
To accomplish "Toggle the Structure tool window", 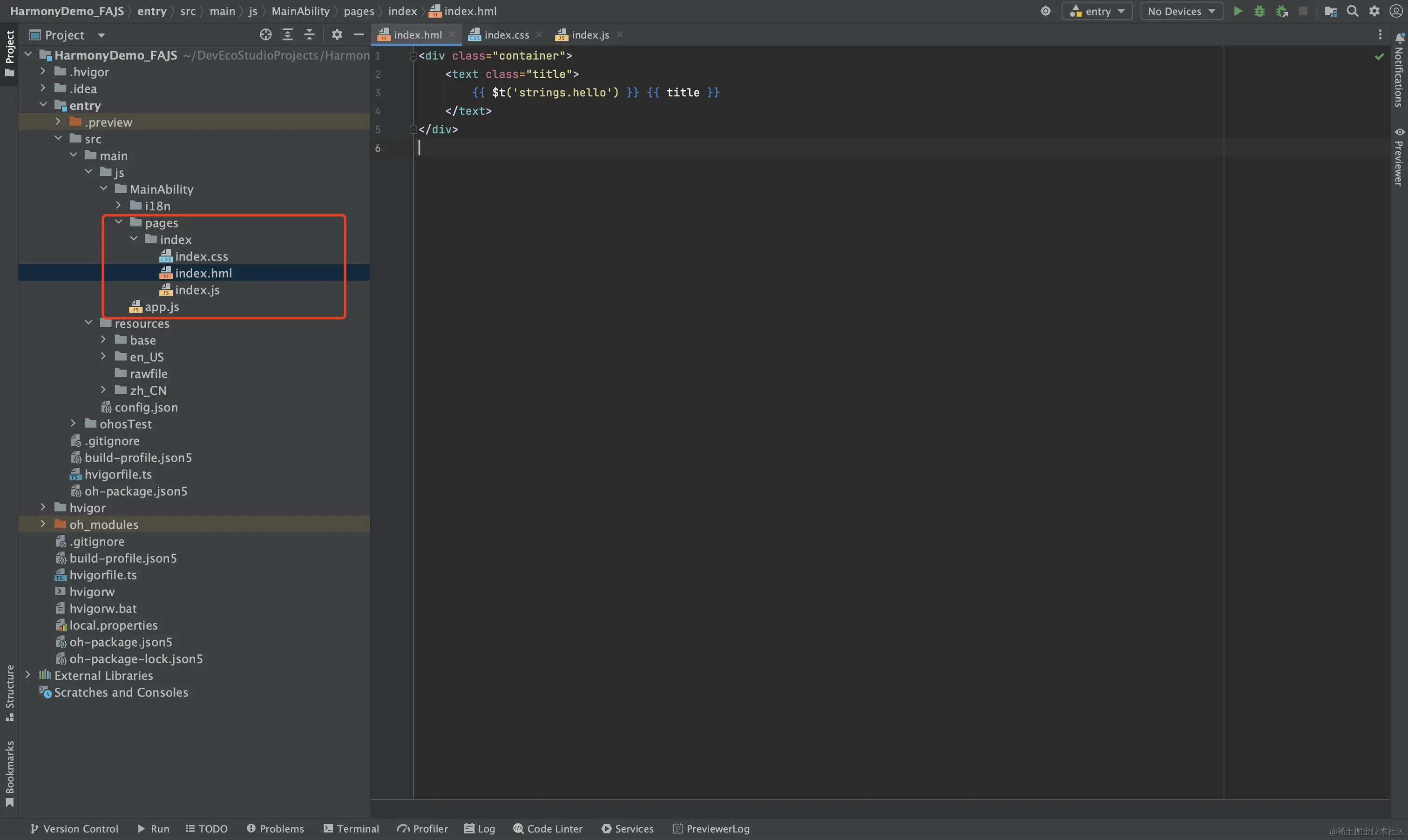I will tap(10, 692).
